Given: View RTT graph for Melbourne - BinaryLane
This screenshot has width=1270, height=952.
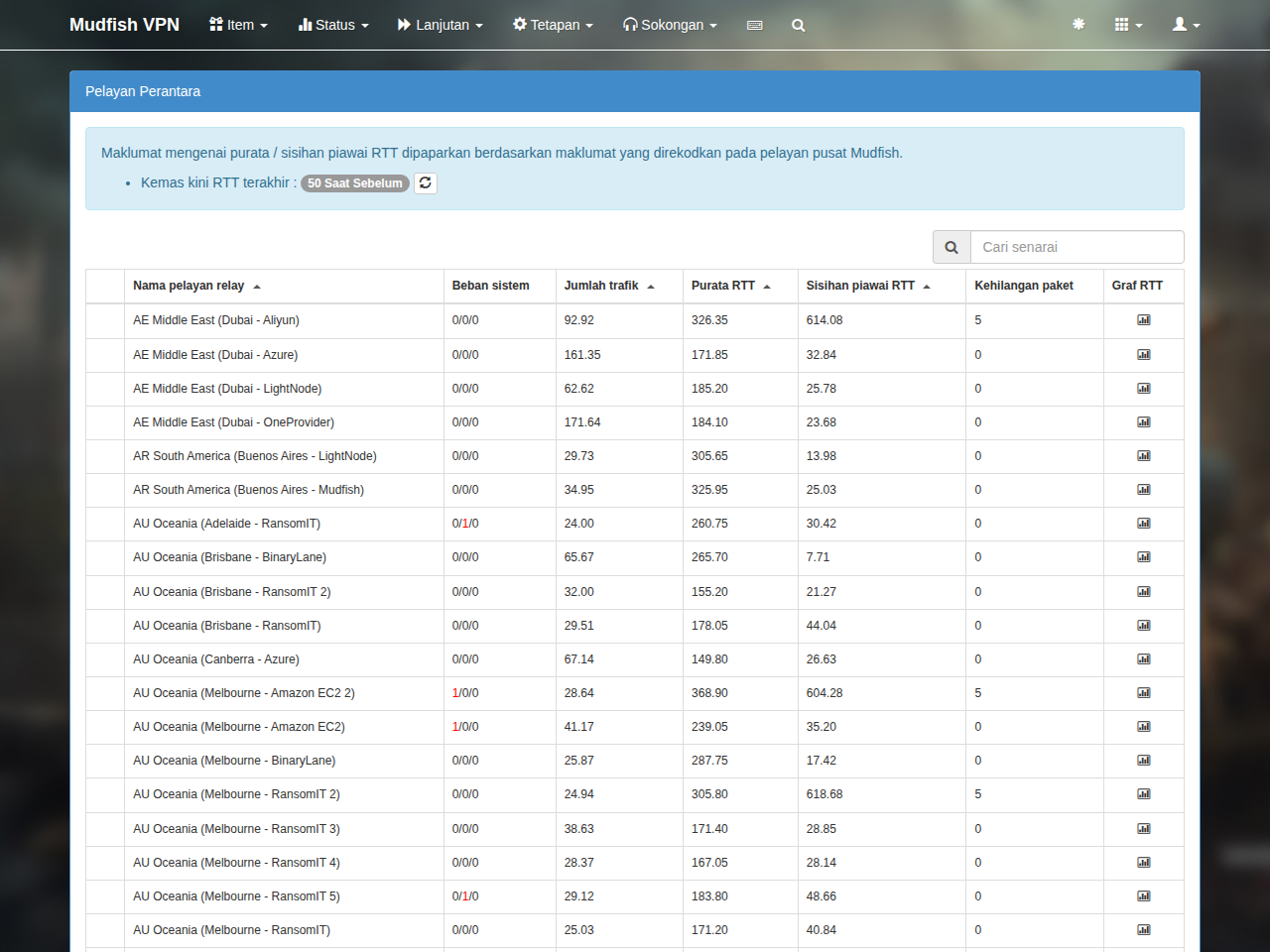Looking at the screenshot, I should point(1144,761).
